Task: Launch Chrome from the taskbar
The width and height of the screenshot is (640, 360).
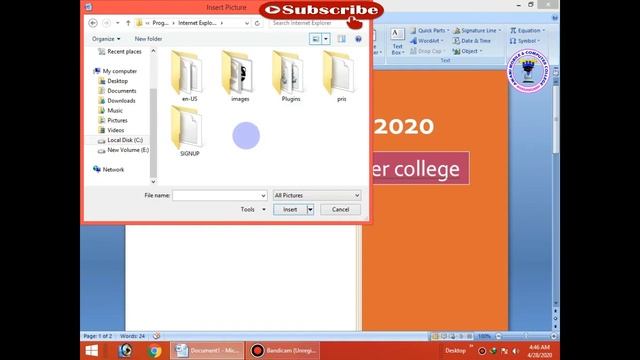Action: 154,351
